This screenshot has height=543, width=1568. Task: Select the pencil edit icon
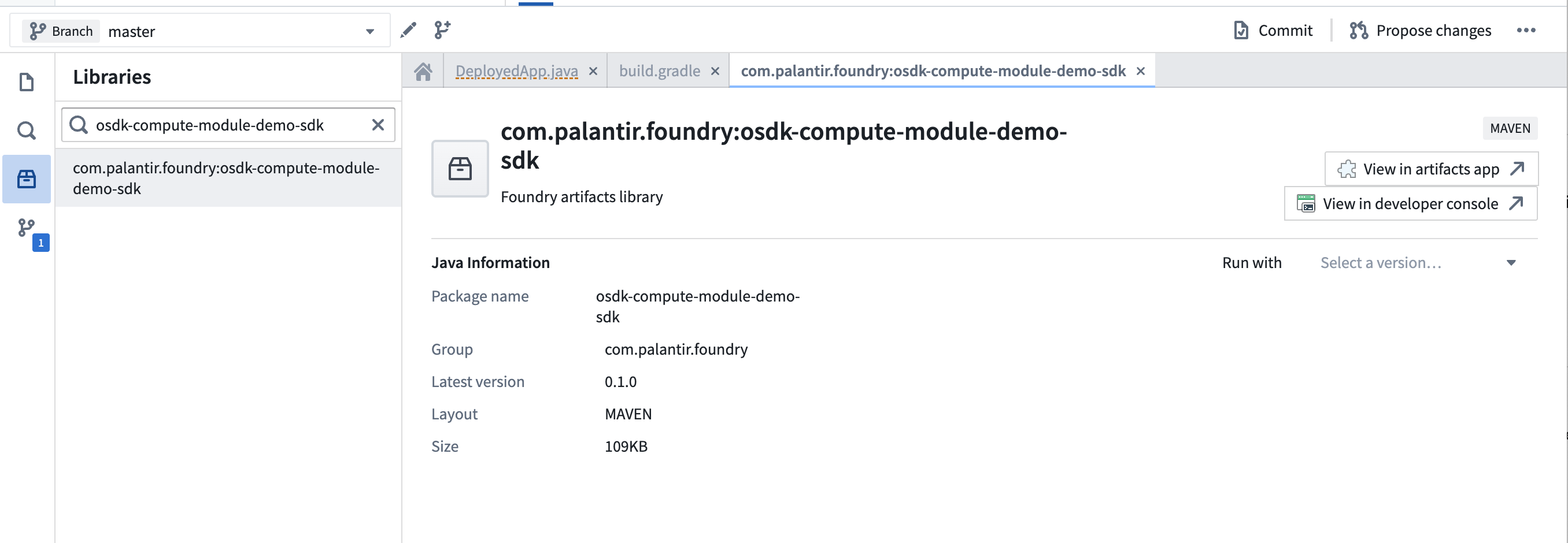coord(408,30)
